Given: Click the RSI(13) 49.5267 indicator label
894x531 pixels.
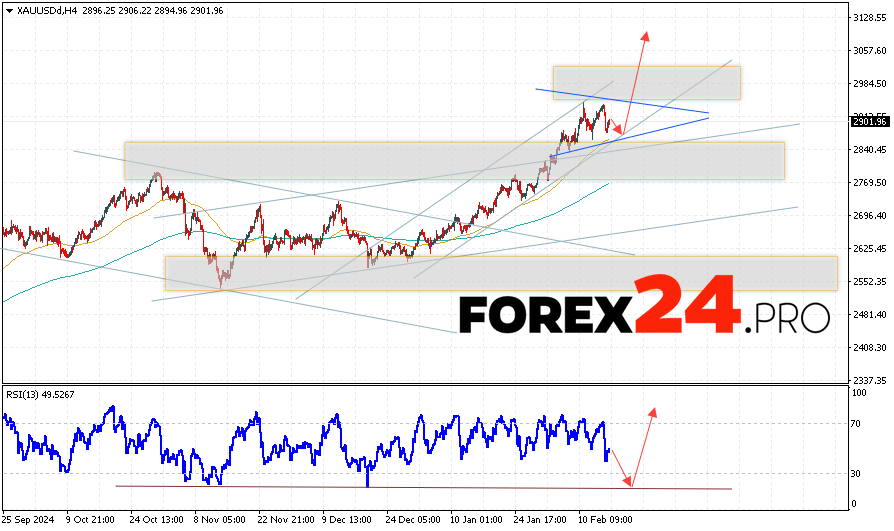Looking at the screenshot, I should coord(41,395).
